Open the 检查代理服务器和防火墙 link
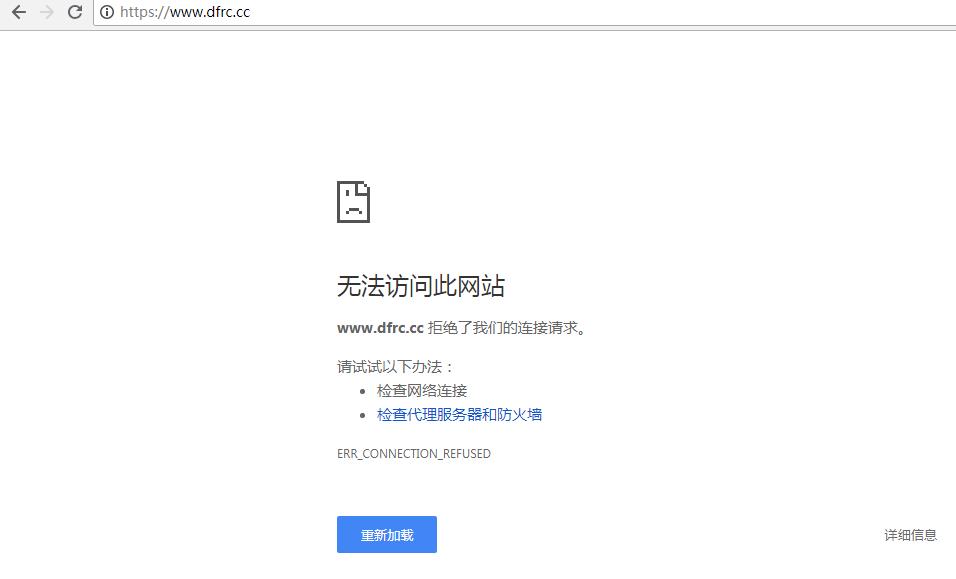Viewport: 956px width, 579px height. [458, 414]
